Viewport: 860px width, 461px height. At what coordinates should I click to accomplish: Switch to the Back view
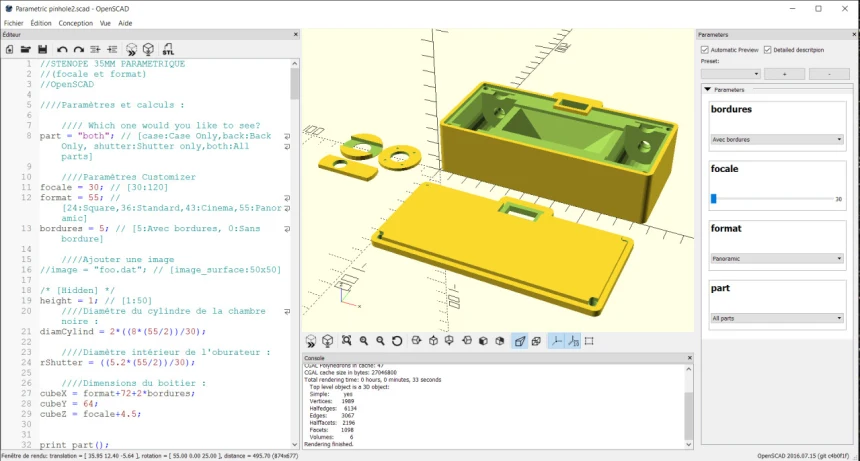(500, 341)
